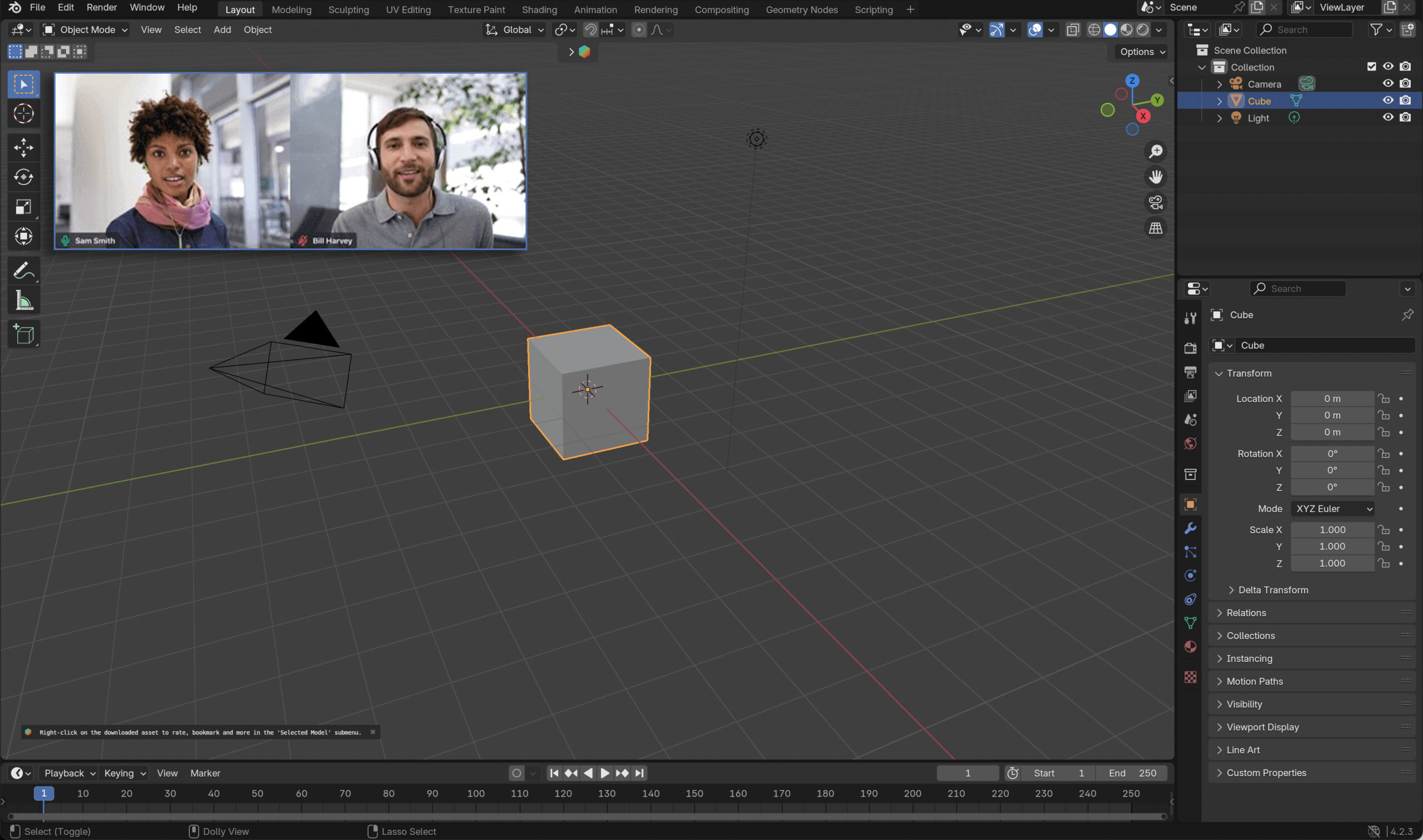Screen dimensions: 1423x840
Task: Open the File menu
Action: (x=37, y=7)
